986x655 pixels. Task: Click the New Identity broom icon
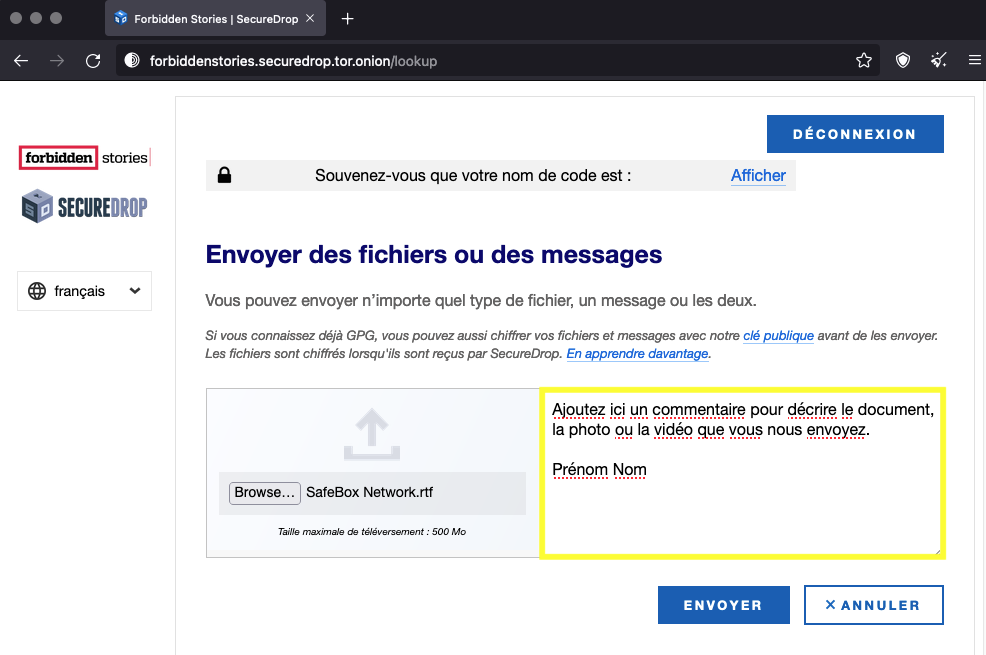[x=938, y=61]
